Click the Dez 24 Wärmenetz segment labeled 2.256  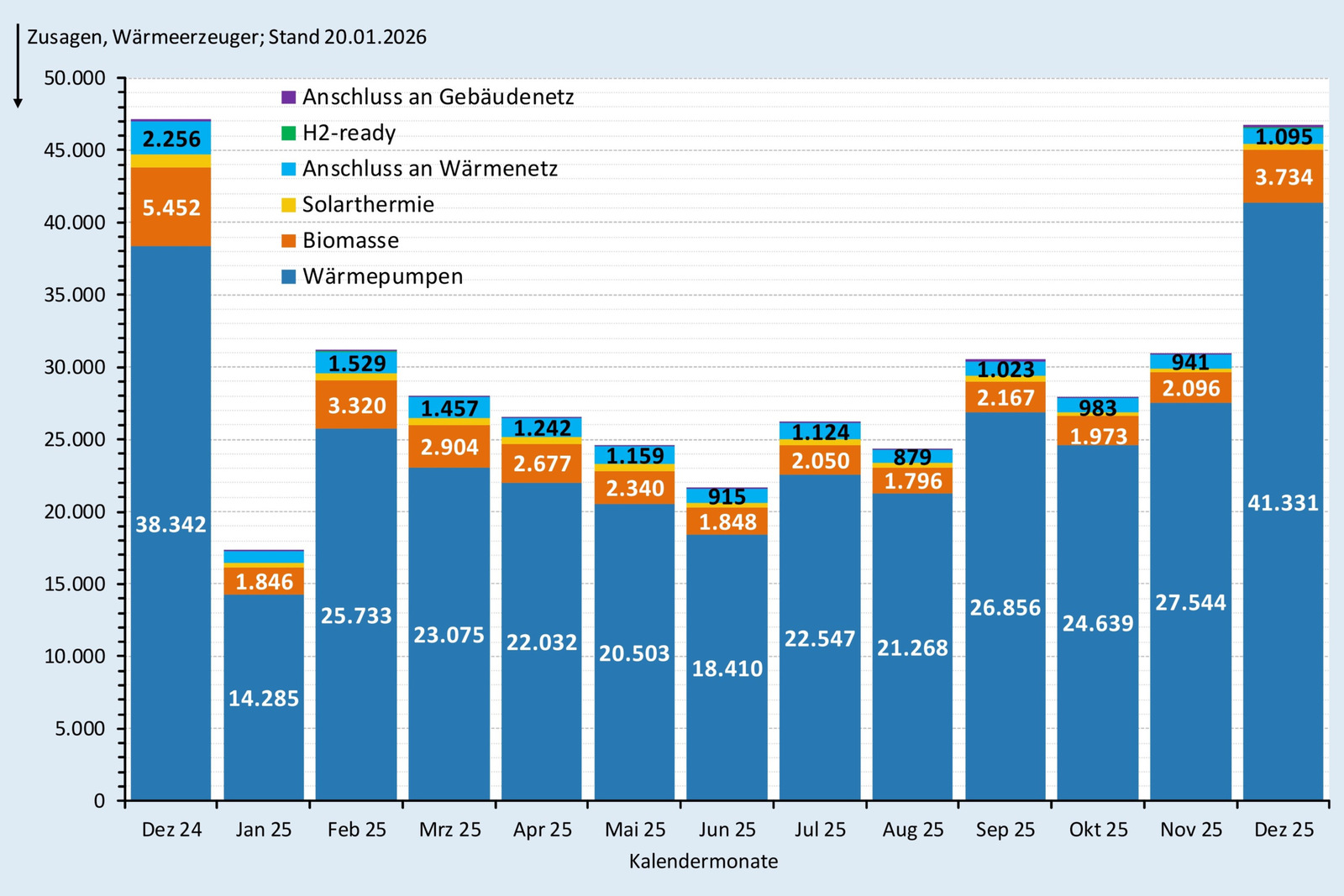pyautogui.click(x=171, y=139)
